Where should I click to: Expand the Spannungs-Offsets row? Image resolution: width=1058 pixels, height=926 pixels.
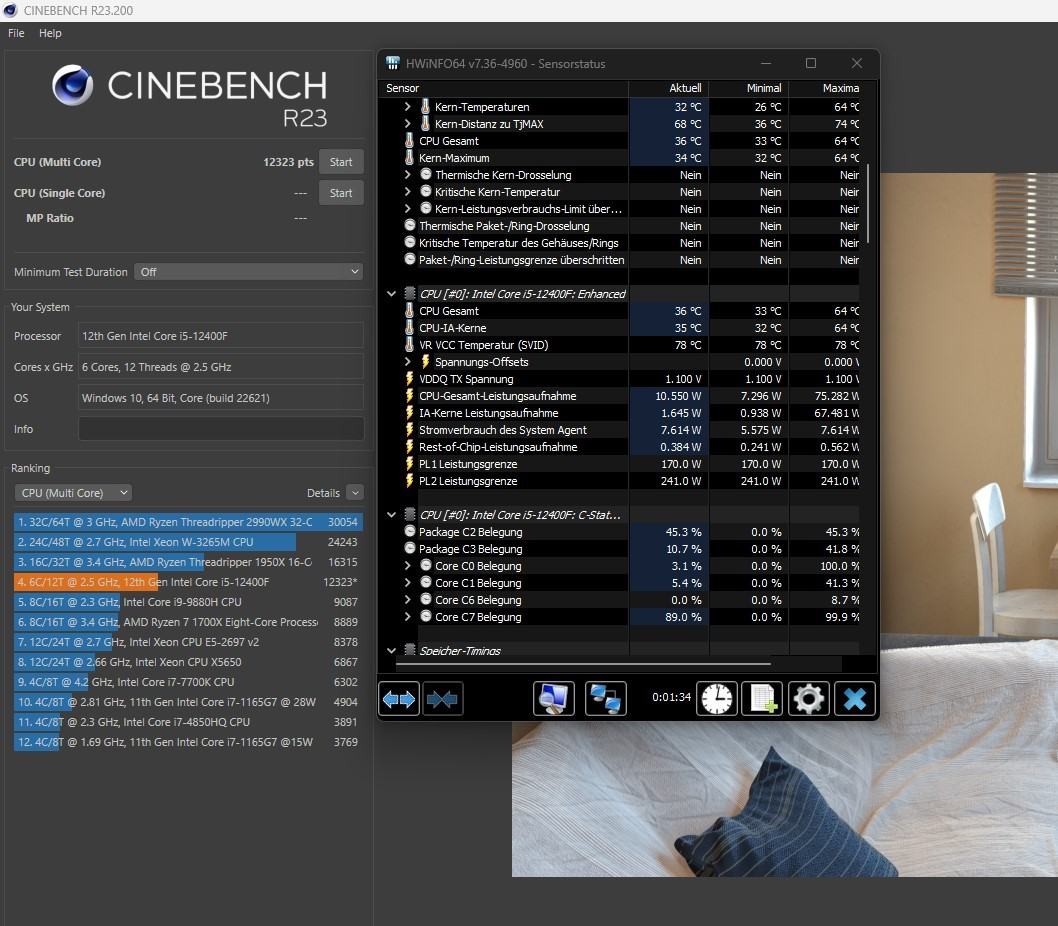click(x=408, y=361)
